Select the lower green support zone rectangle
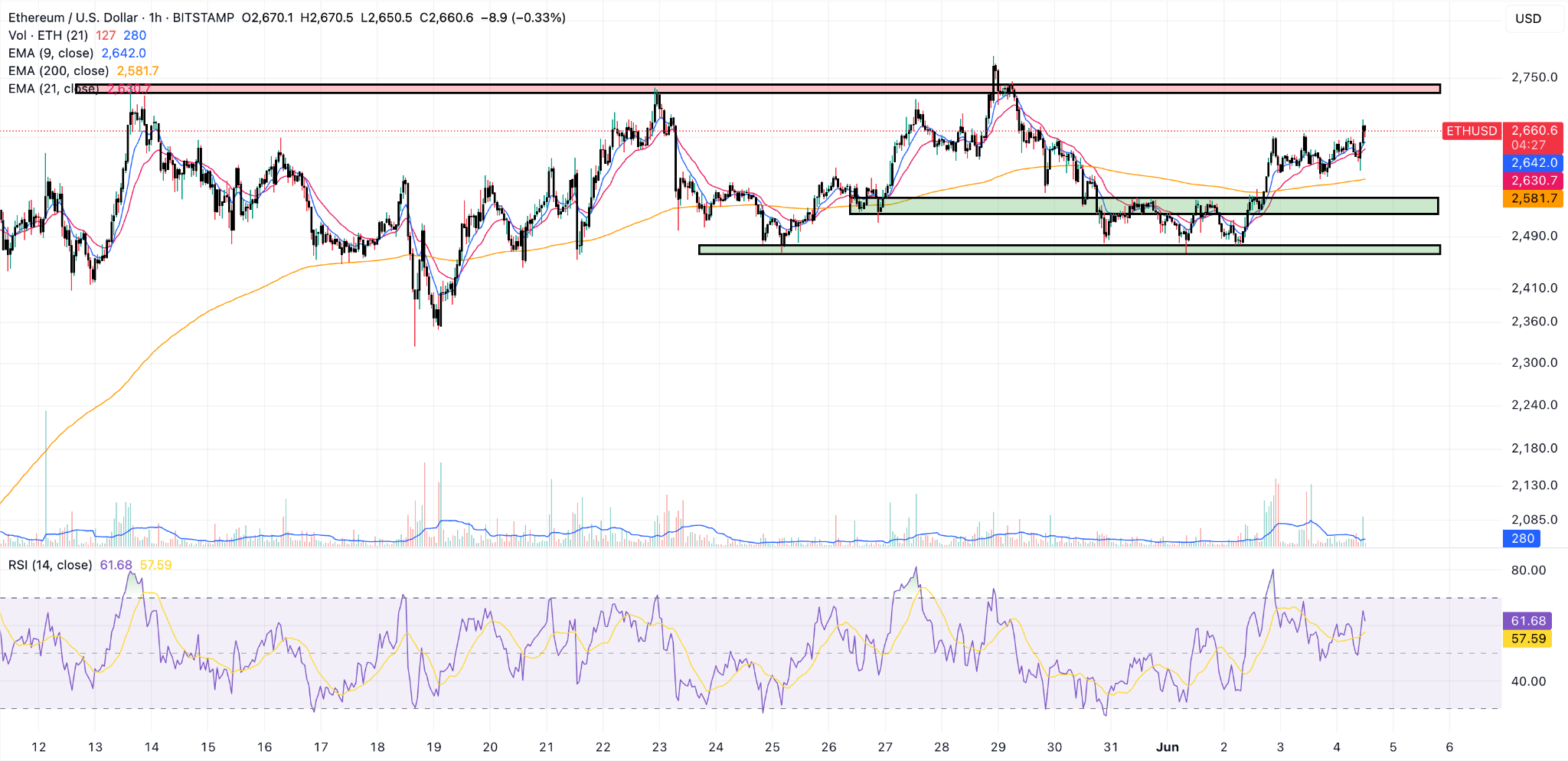 1069,250
